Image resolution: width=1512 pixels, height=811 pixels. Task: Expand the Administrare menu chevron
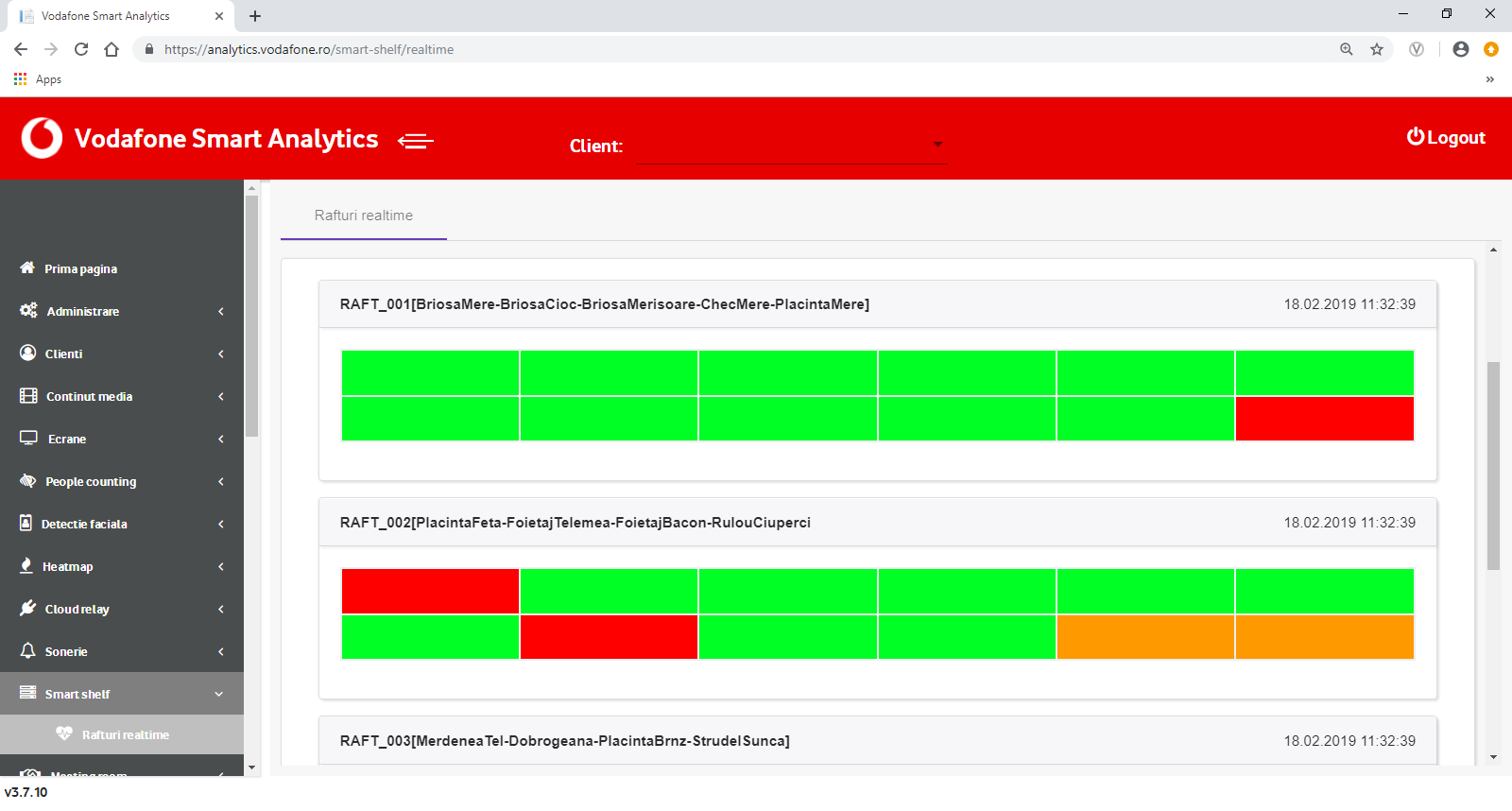tap(221, 311)
